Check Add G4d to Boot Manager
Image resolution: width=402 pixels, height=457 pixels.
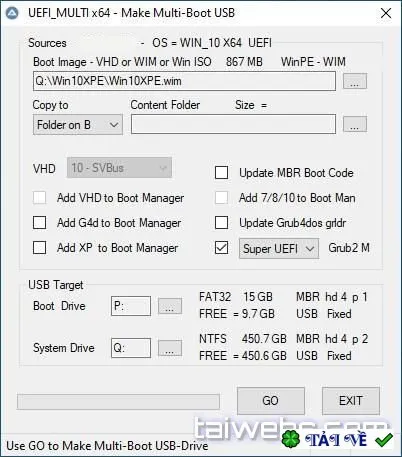point(40,223)
